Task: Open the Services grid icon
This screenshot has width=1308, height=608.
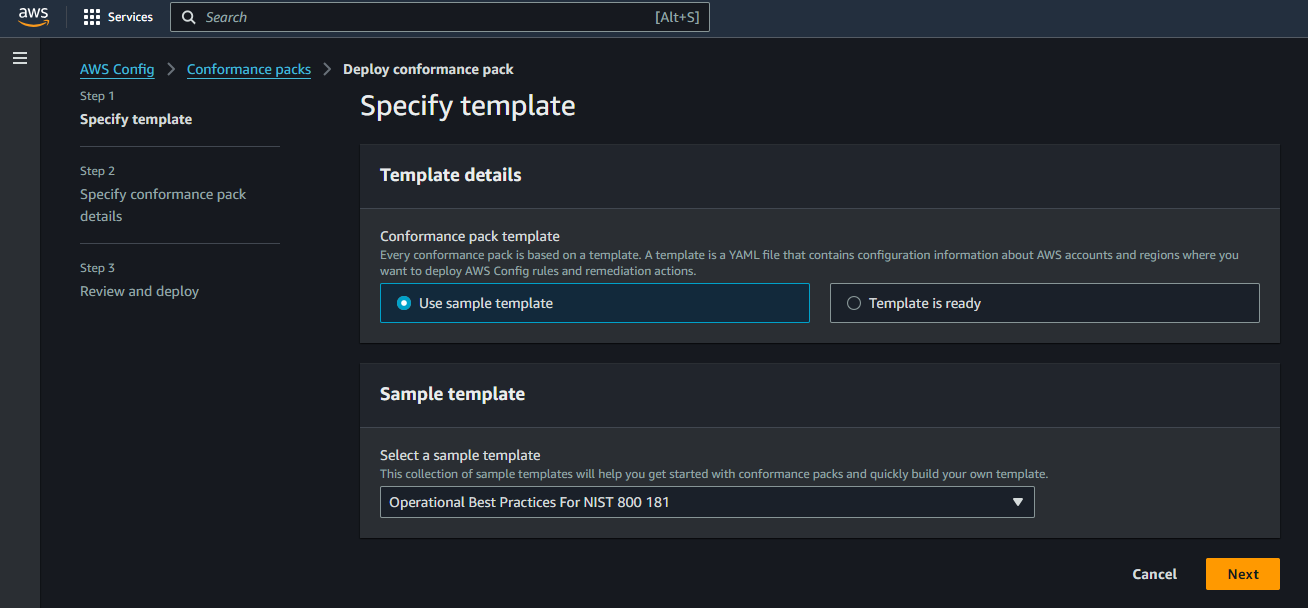Action: coord(92,17)
